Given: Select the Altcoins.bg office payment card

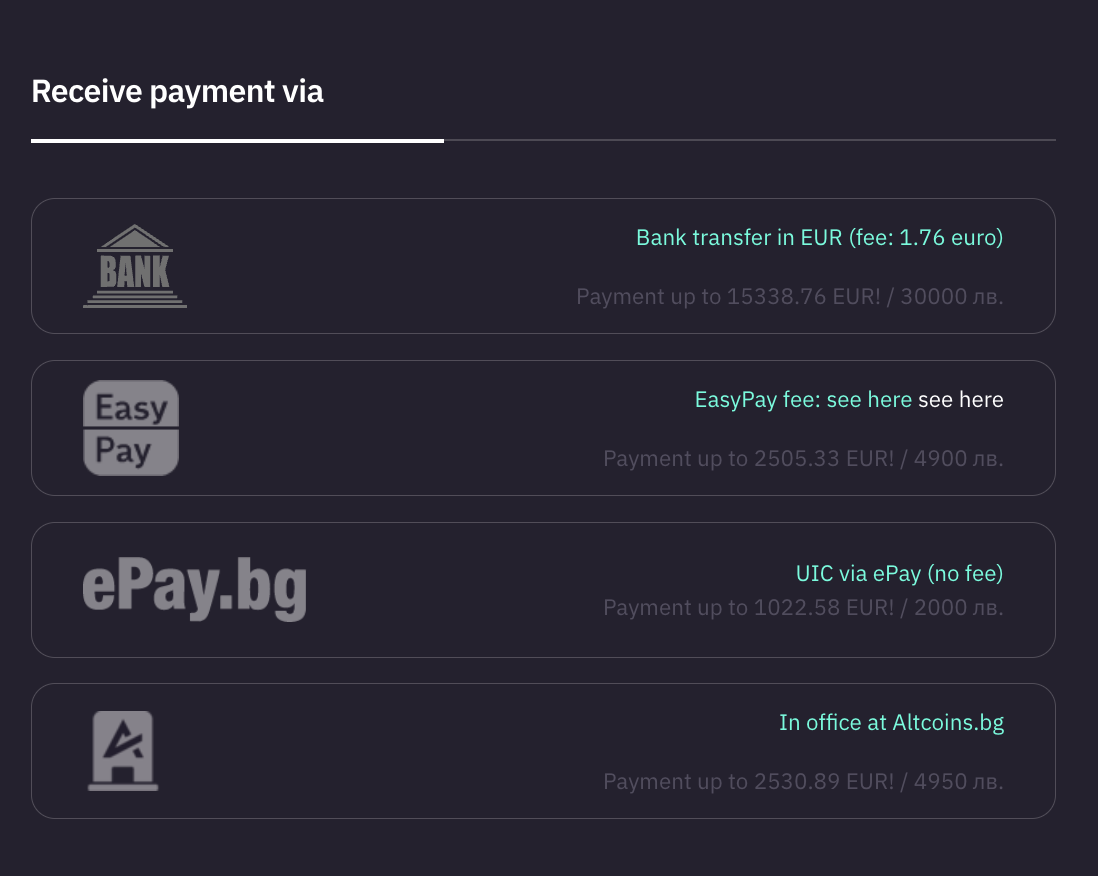Looking at the screenshot, I should 400,751.
